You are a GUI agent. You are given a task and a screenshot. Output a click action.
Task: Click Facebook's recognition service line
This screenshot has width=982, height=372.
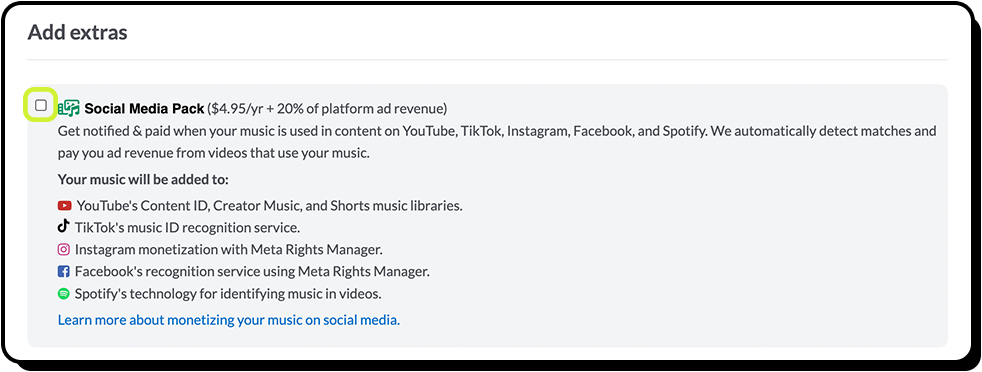point(252,271)
